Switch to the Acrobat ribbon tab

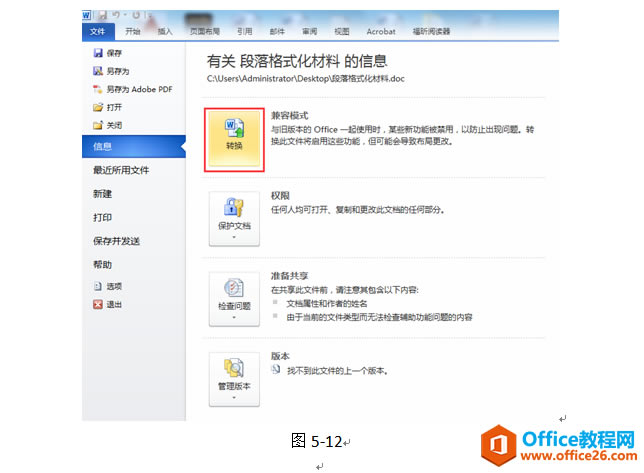[381, 32]
